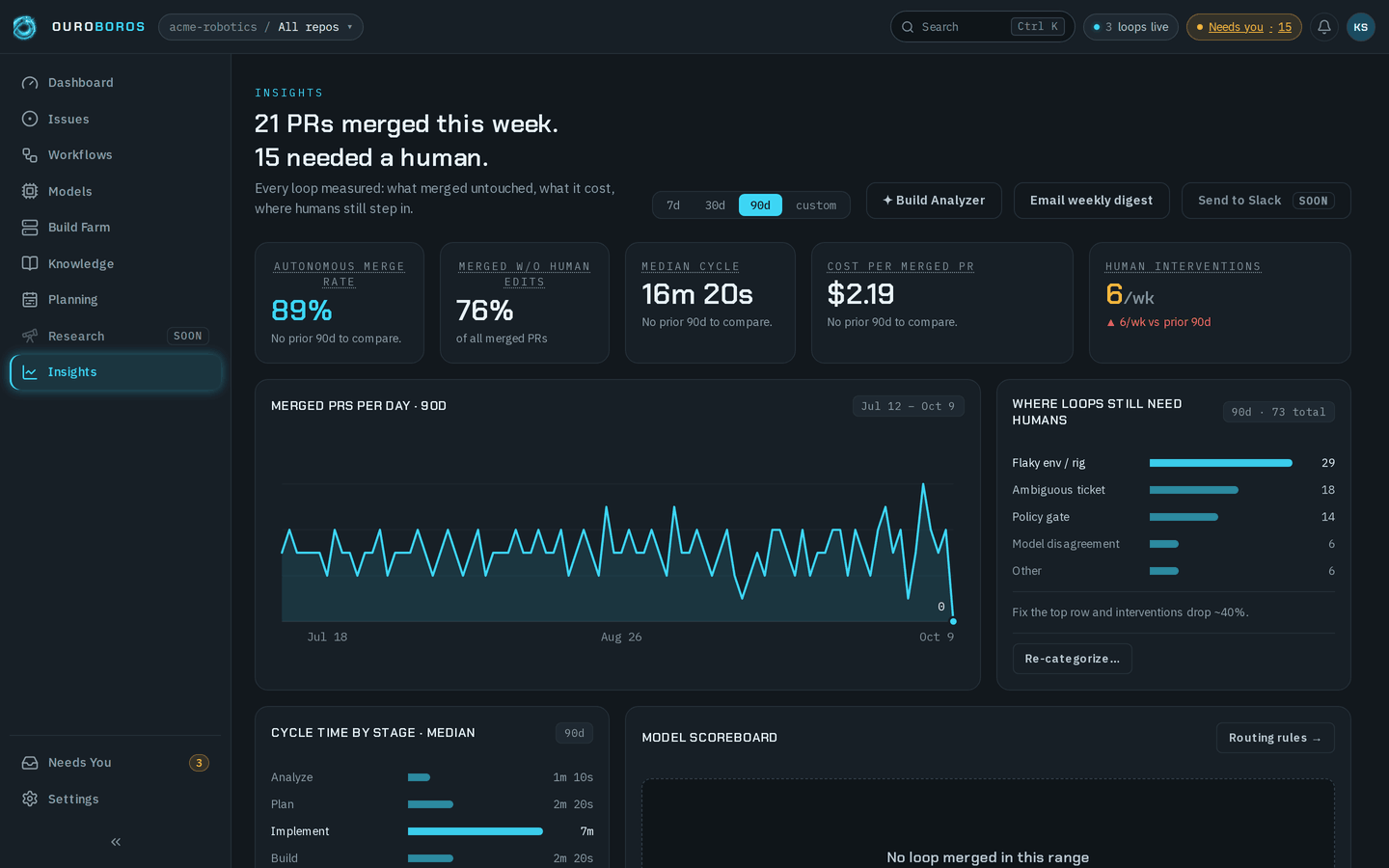Open the Needs You inbox in sidebar
The width and height of the screenshot is (1389, 868).
point(116,763)
